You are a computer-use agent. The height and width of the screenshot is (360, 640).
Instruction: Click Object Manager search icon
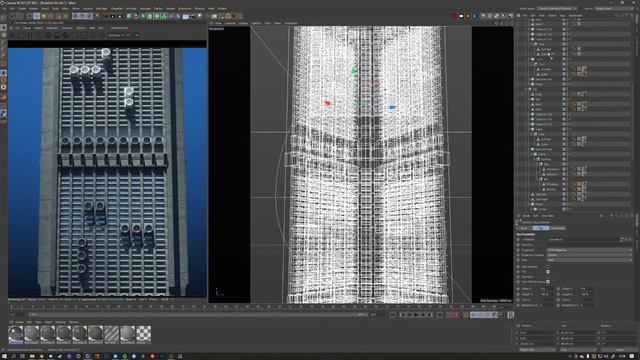[617, 16]
